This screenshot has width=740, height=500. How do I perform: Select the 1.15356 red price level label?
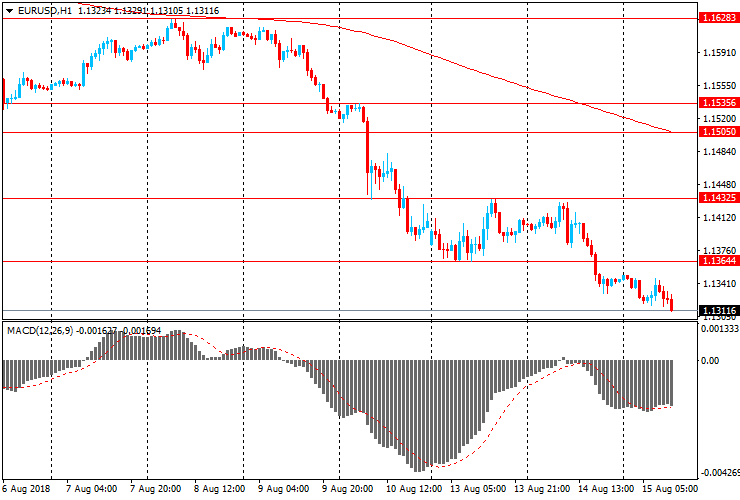coord(719,103)
